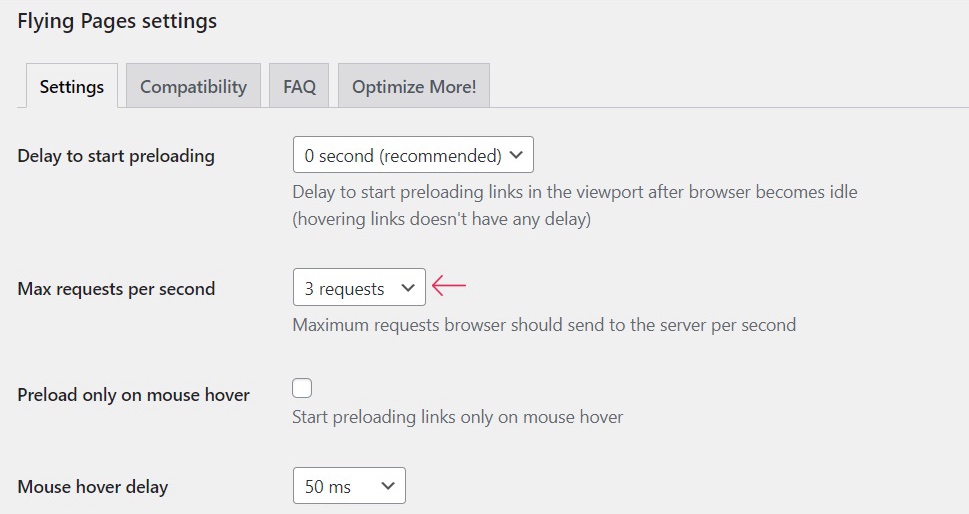Click the Delay to start preloading label
The width and height of the screenshot is (969, 514).
click(x=116, y=156)
